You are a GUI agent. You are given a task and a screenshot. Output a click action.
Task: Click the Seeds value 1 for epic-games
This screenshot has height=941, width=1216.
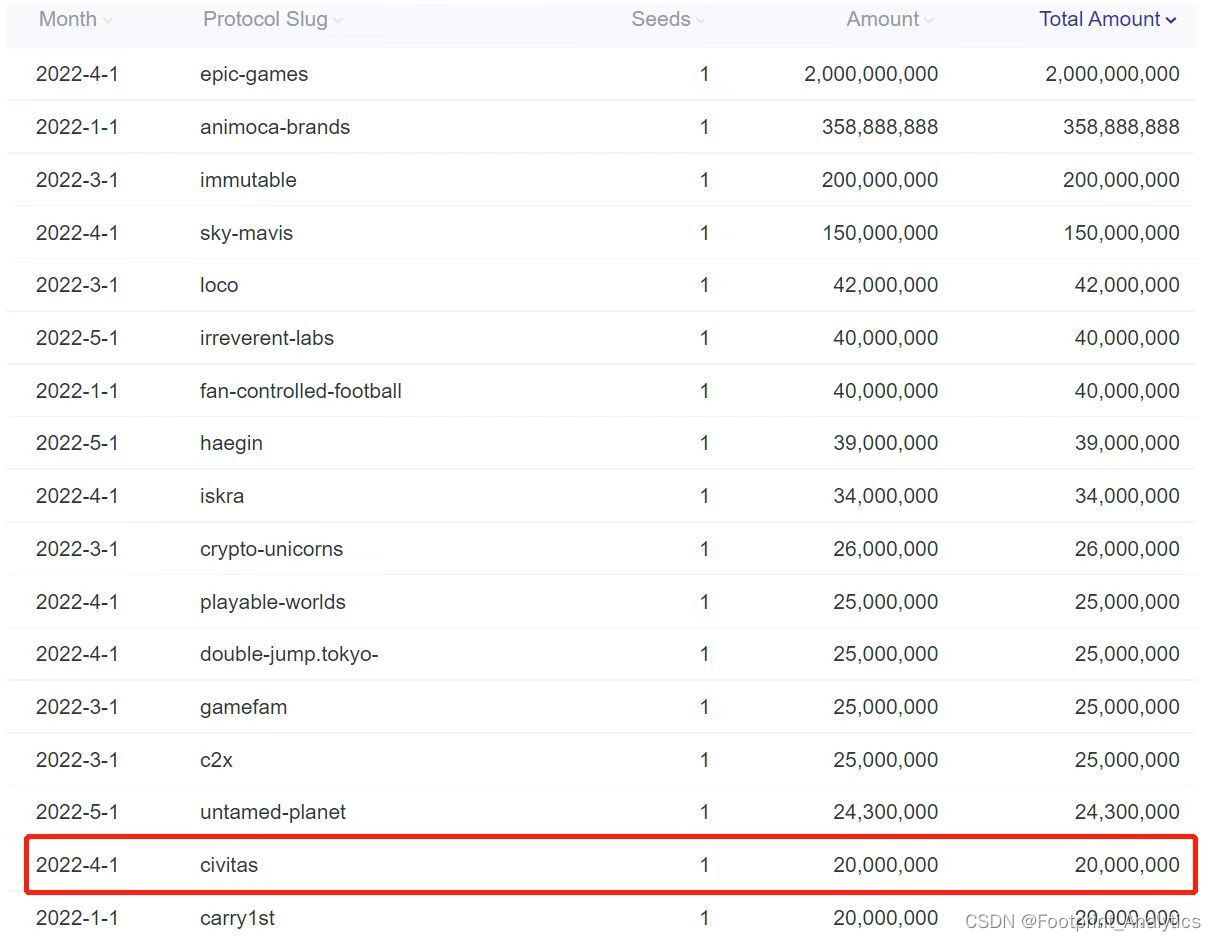pyautogui.click(x=705, y=74)
